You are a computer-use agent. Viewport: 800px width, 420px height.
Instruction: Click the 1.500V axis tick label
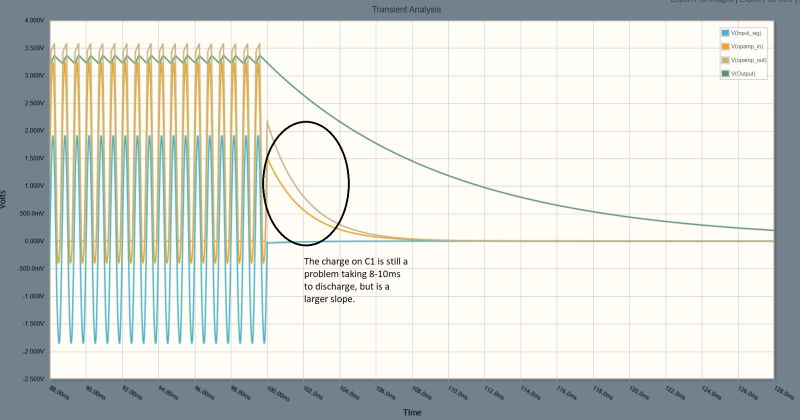pyautogui.click(x=34, y=158)
